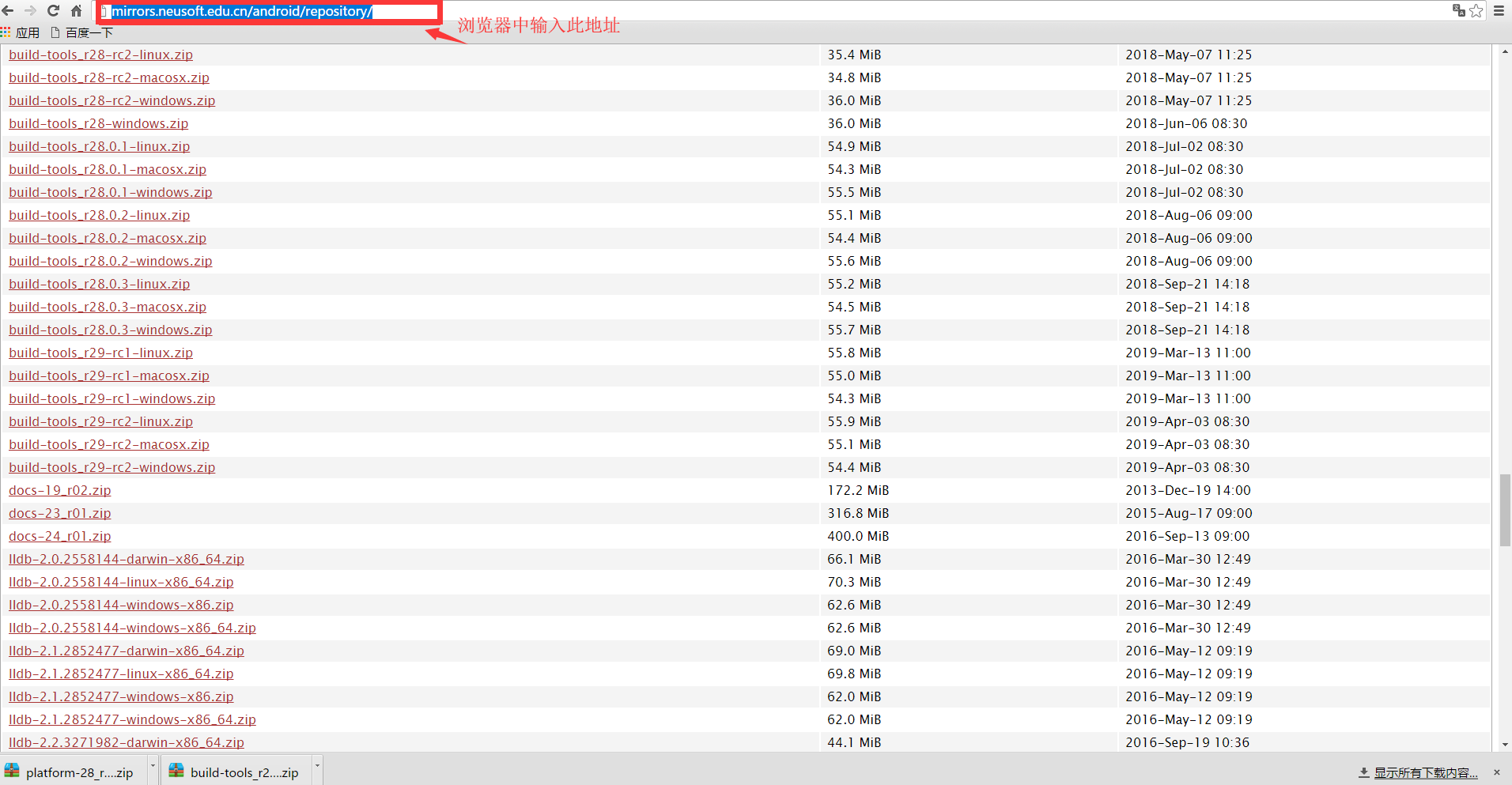Download lldb-2.1.2852477-darwin-x86_64.zip
Image resolution: width=1512 pixels, height=785 pixels.
126,651
